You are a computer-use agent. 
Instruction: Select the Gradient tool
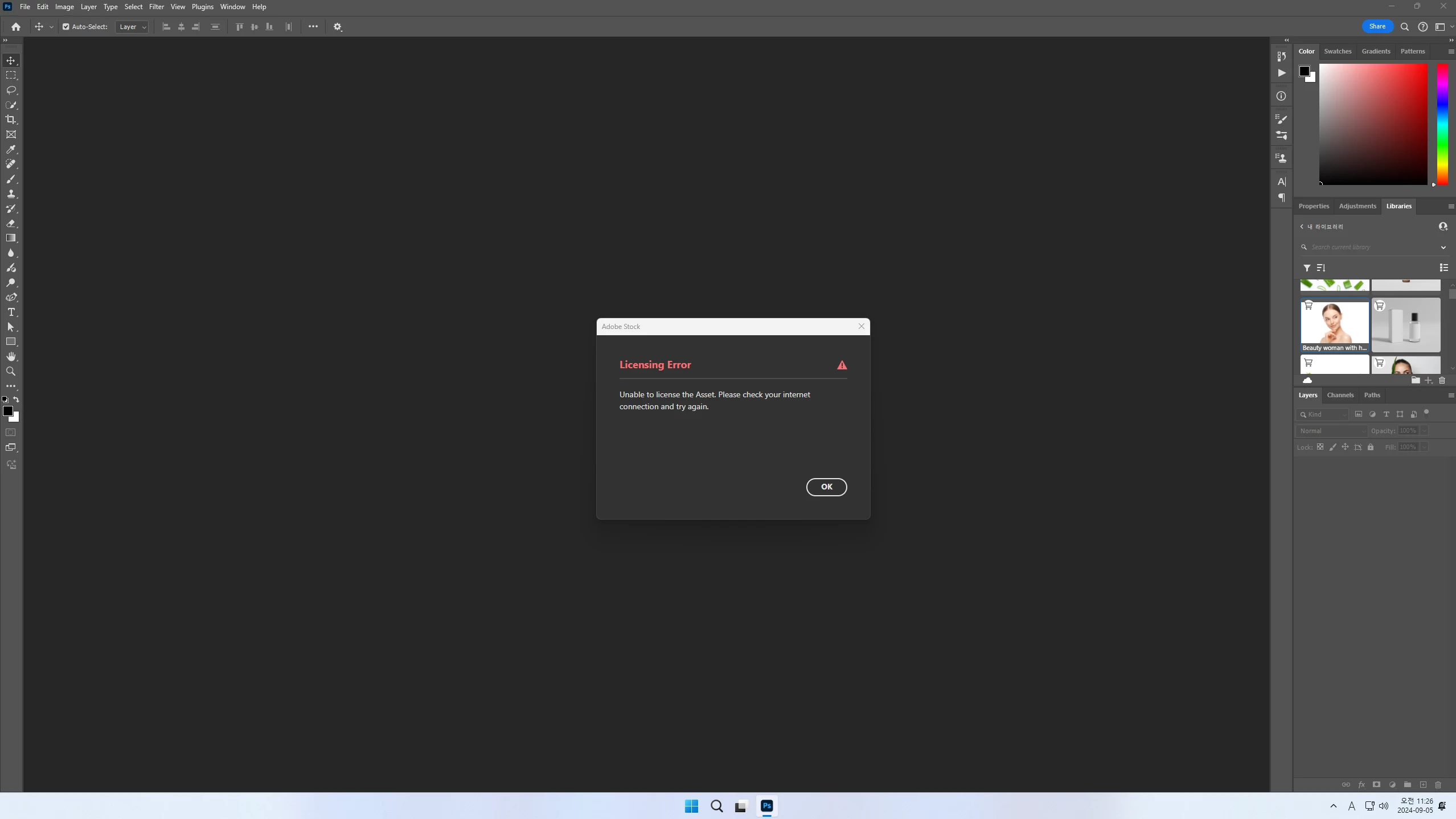pyautogui.click(x=11, y=238)
